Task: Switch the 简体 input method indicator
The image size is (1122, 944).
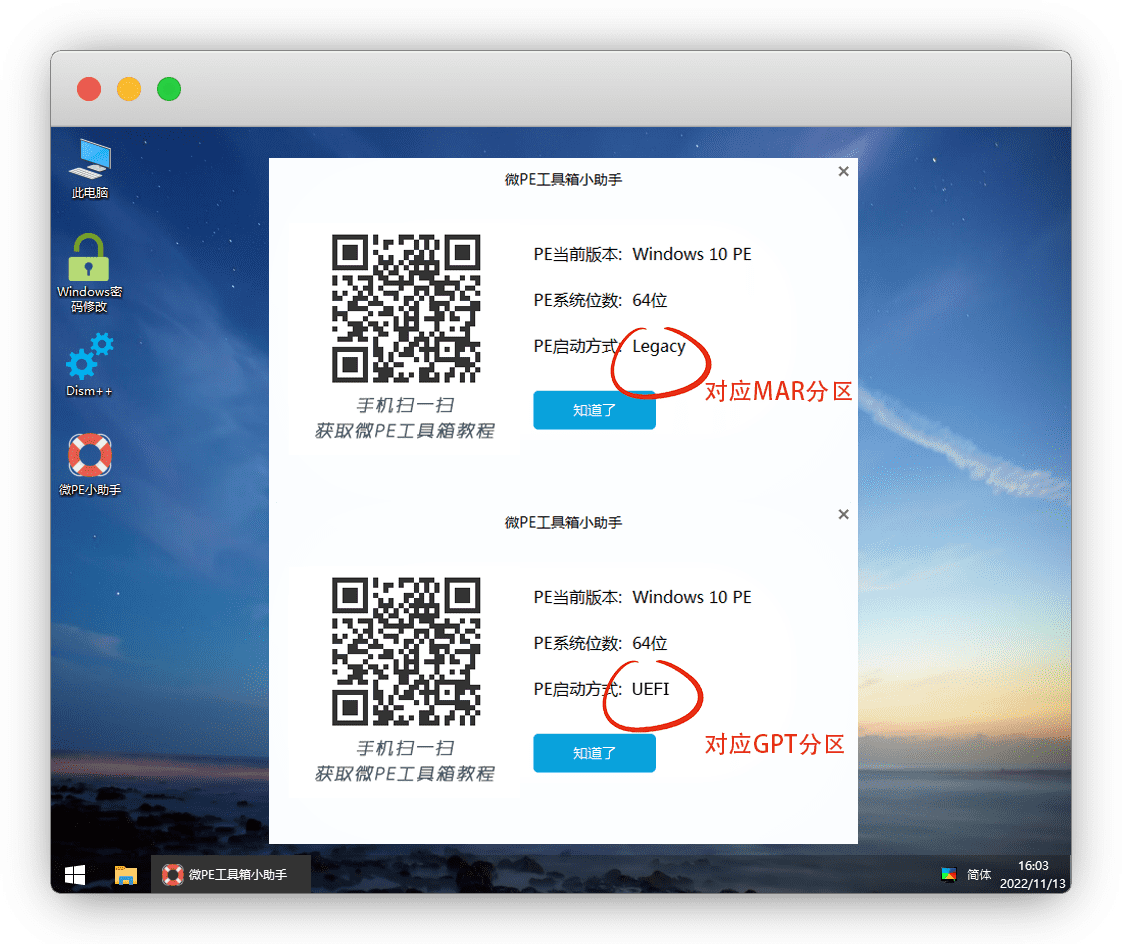Action: [979, 875]
